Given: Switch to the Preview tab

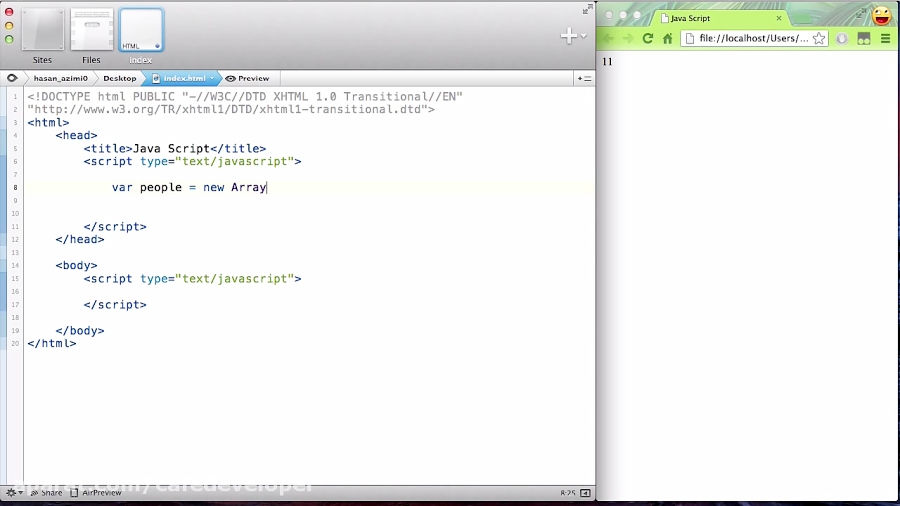Looking at the screenshot, I should click(x=247, y=78).
